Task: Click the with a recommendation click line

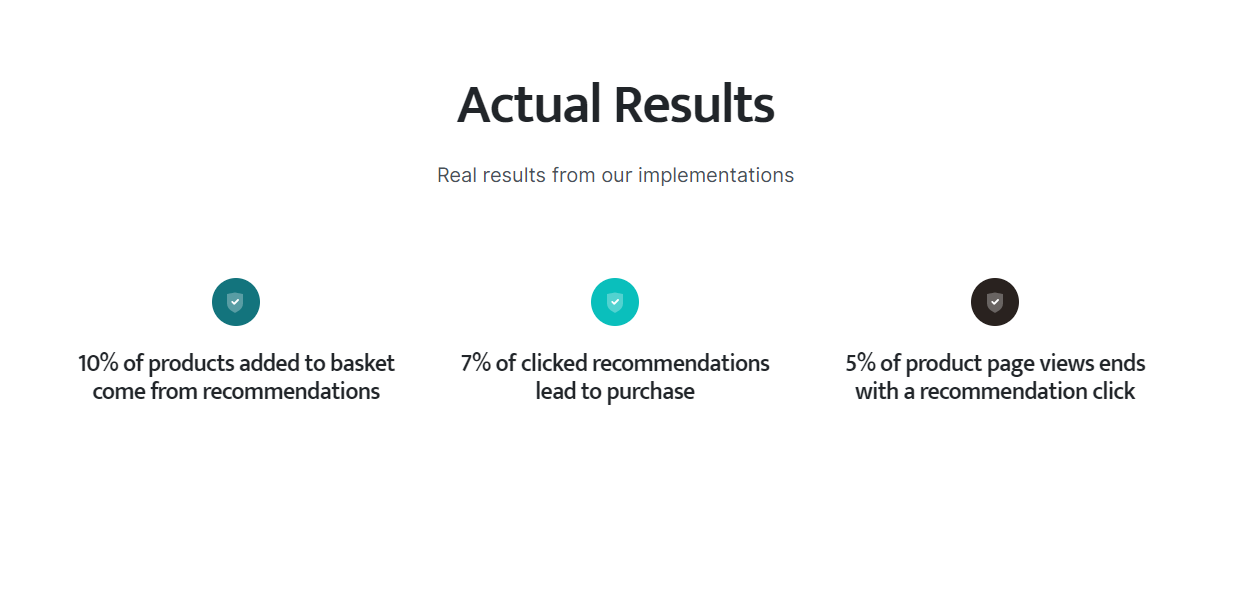Action: click(x=995, y=391)
